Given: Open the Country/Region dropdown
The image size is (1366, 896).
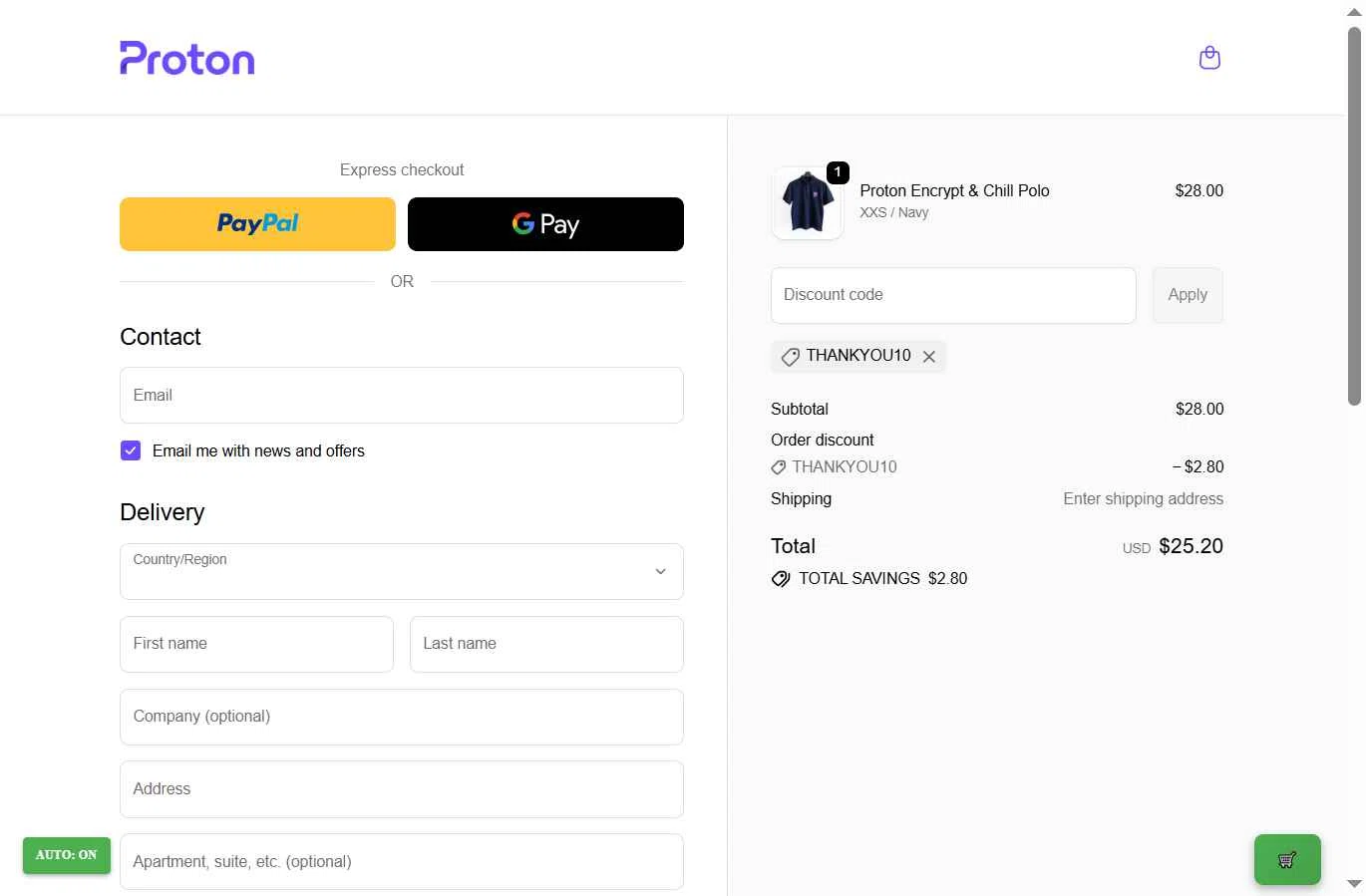Looking at the screenshot, I should (x=402, y=571).
